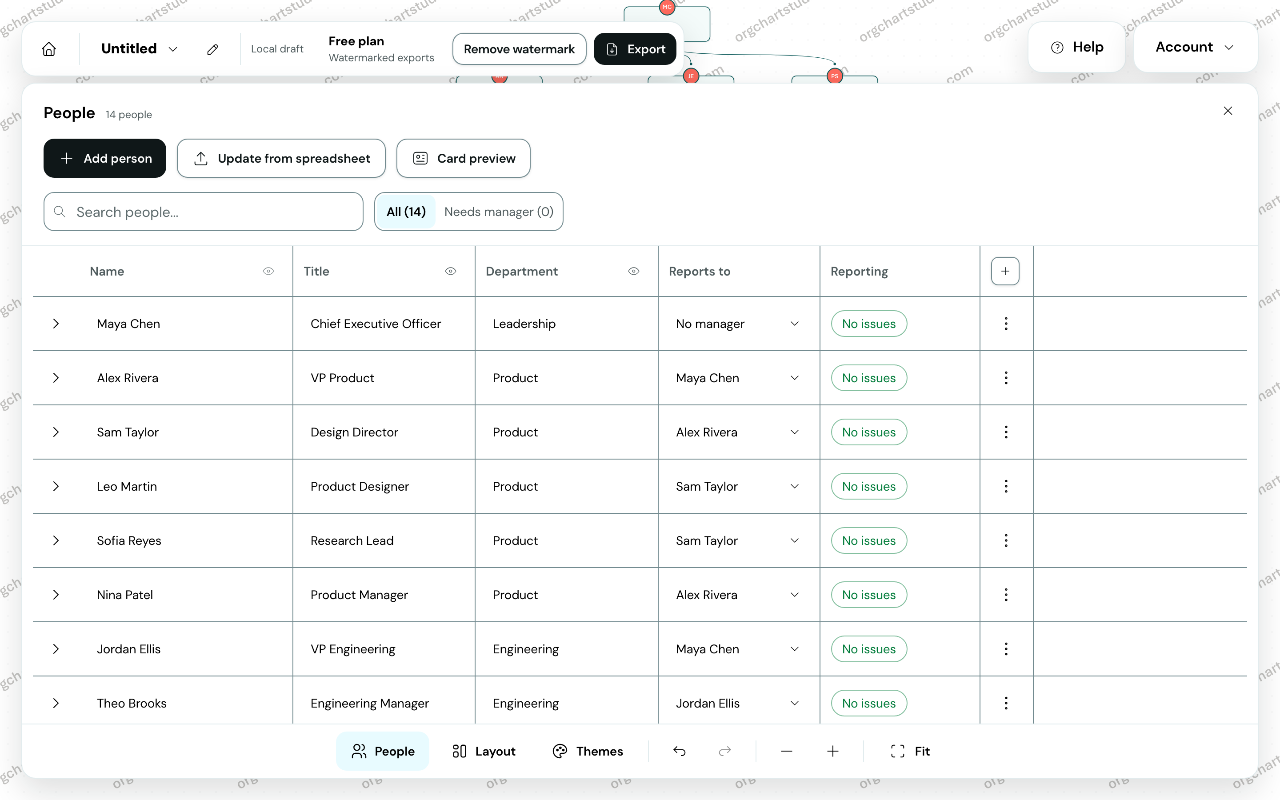Viewport: 1280px width, 800px height.
Task: Open more options for Theo Brooks
Action: tap(1006, 703)
